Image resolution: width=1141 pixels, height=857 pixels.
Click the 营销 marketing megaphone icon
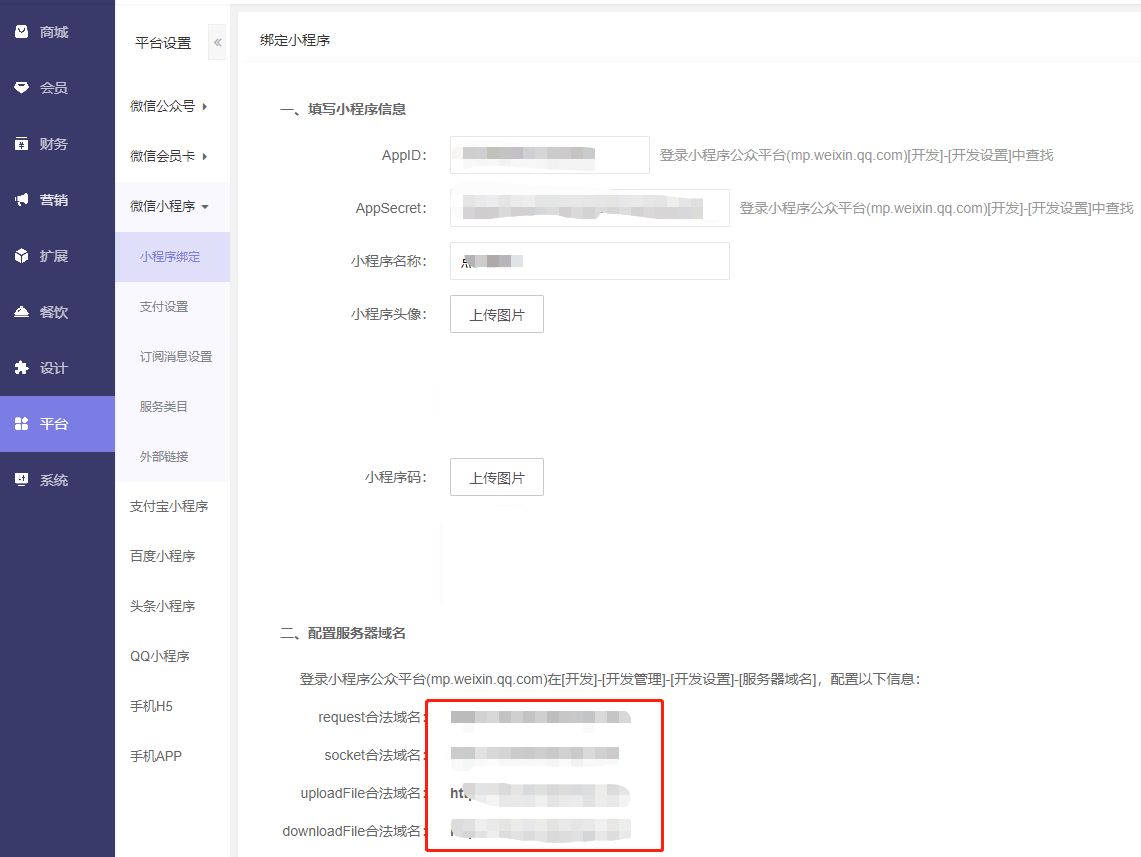(21, 200)
